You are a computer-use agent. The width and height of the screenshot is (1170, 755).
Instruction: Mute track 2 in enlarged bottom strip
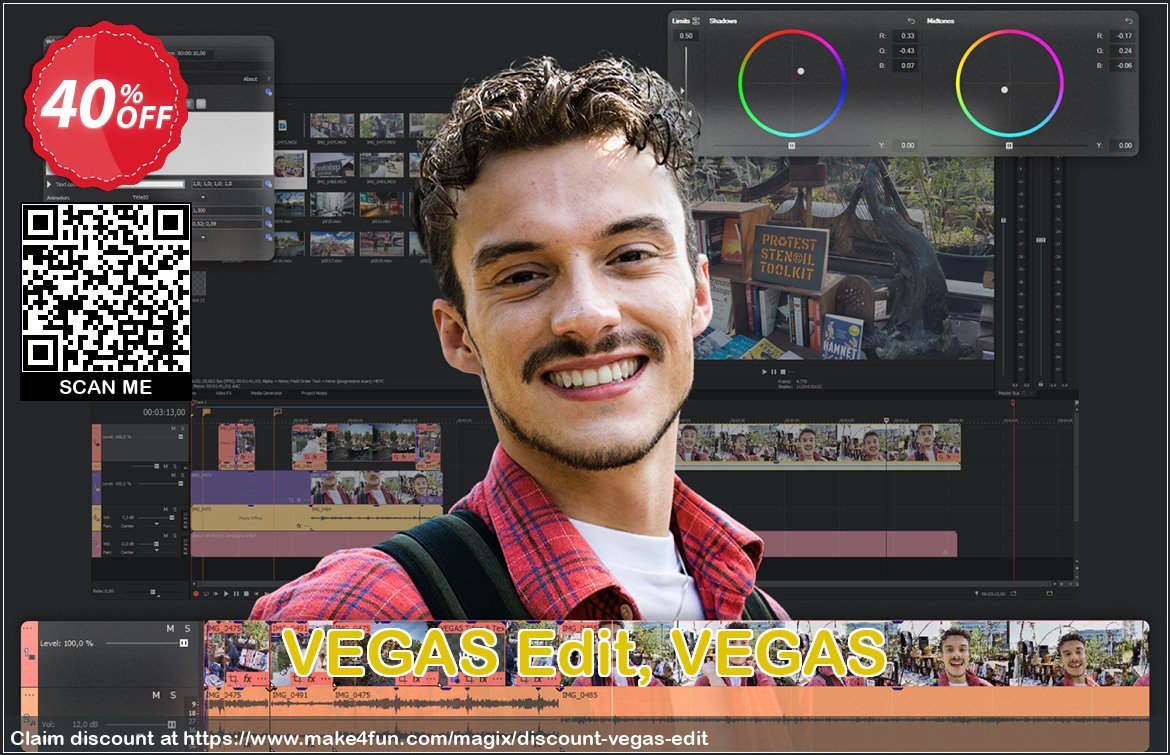156,695
